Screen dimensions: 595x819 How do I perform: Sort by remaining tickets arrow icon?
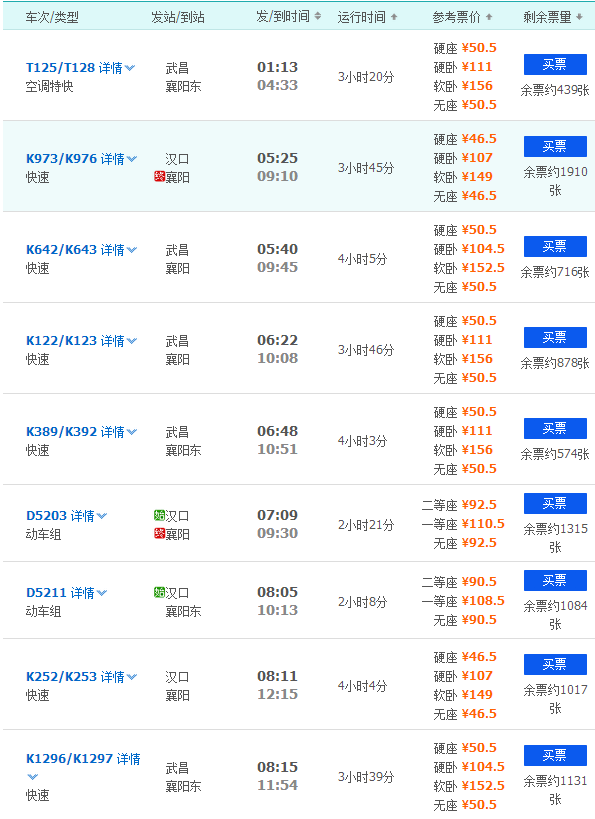point(579,17)
